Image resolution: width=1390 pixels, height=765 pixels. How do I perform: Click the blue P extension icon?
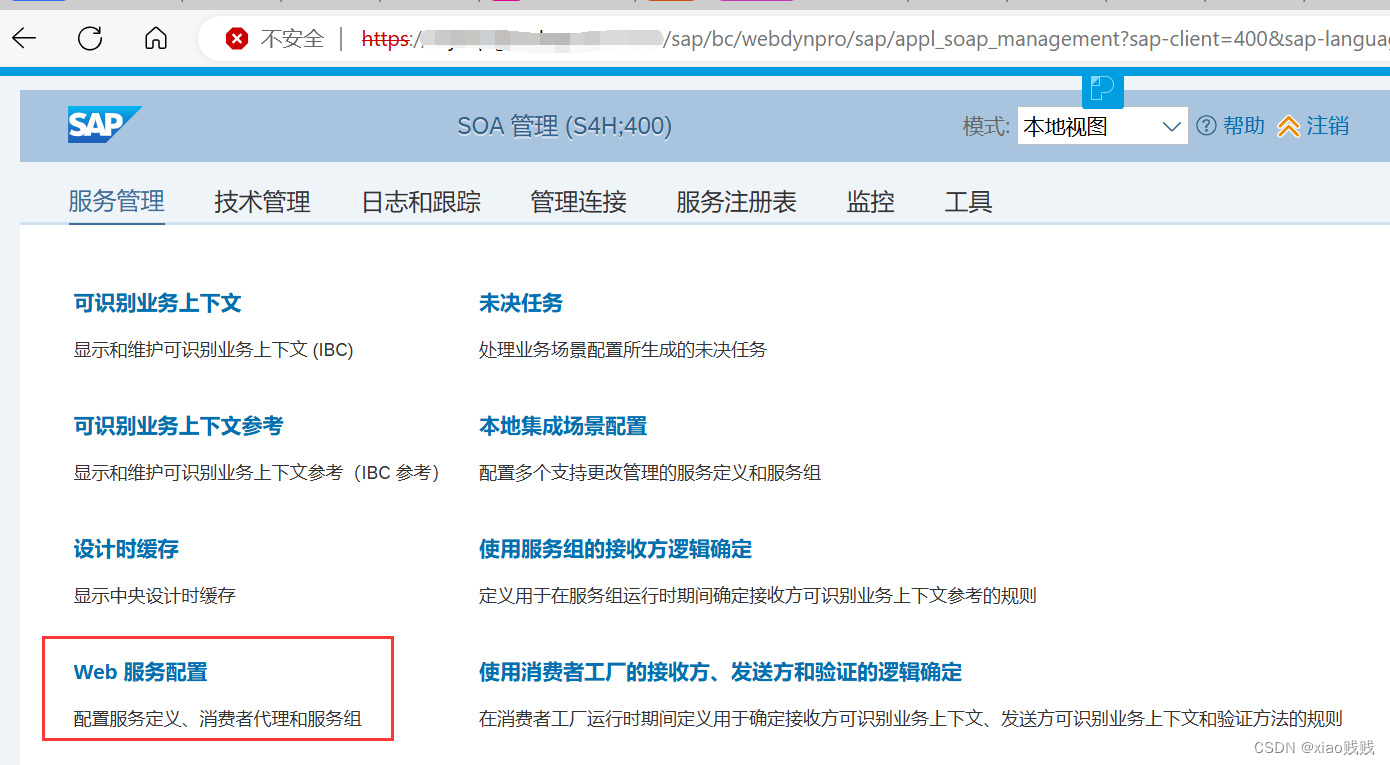tap(1103, 89)
